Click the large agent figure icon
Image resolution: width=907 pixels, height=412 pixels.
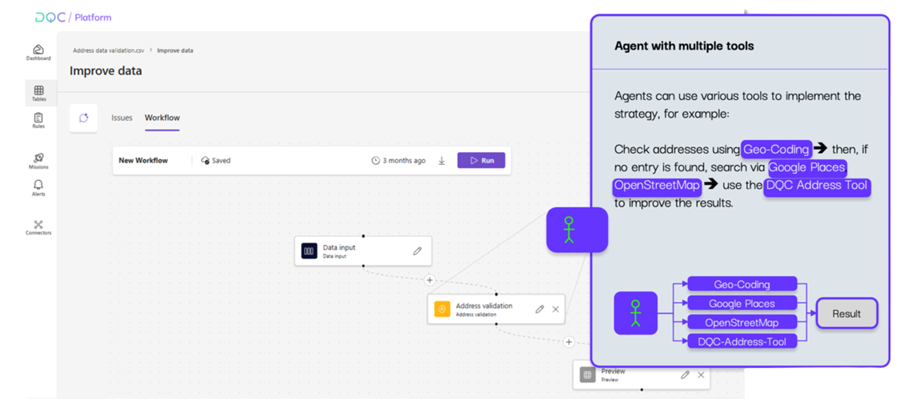pyautogui.click(x=577, y=230)
